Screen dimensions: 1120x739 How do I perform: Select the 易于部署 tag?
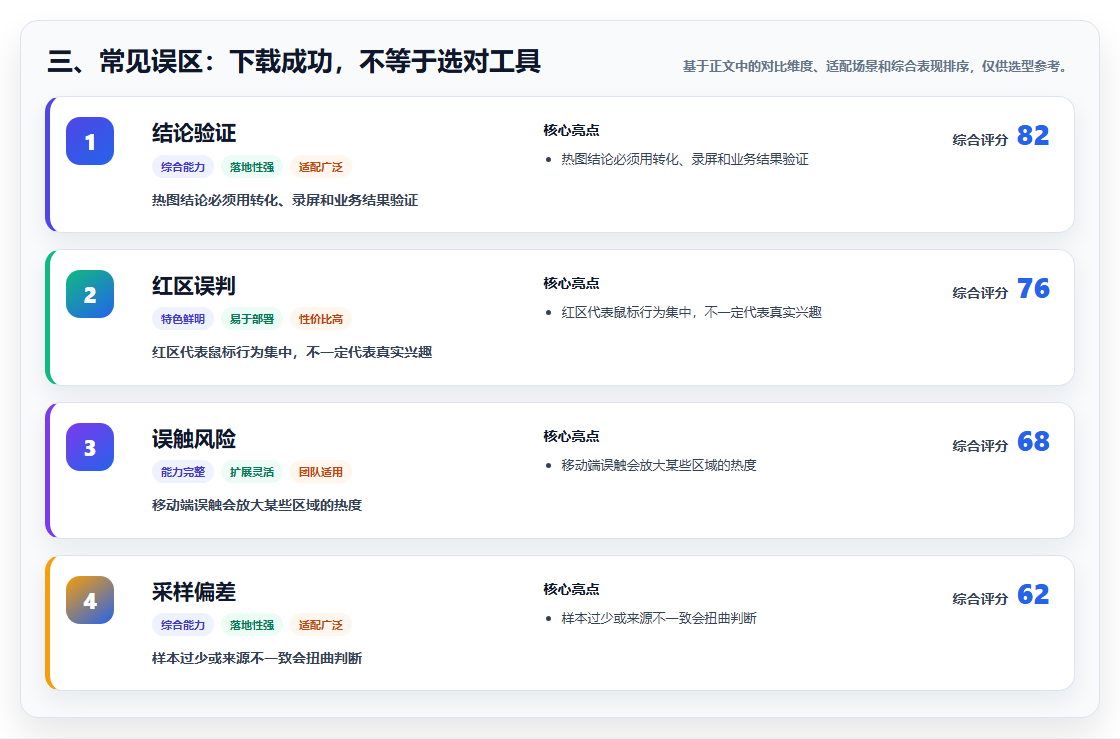tap(252, 319)
